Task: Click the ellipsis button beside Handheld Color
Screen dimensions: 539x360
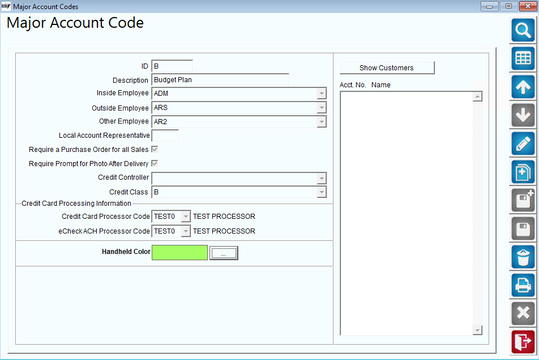Action: click(223, 253)
